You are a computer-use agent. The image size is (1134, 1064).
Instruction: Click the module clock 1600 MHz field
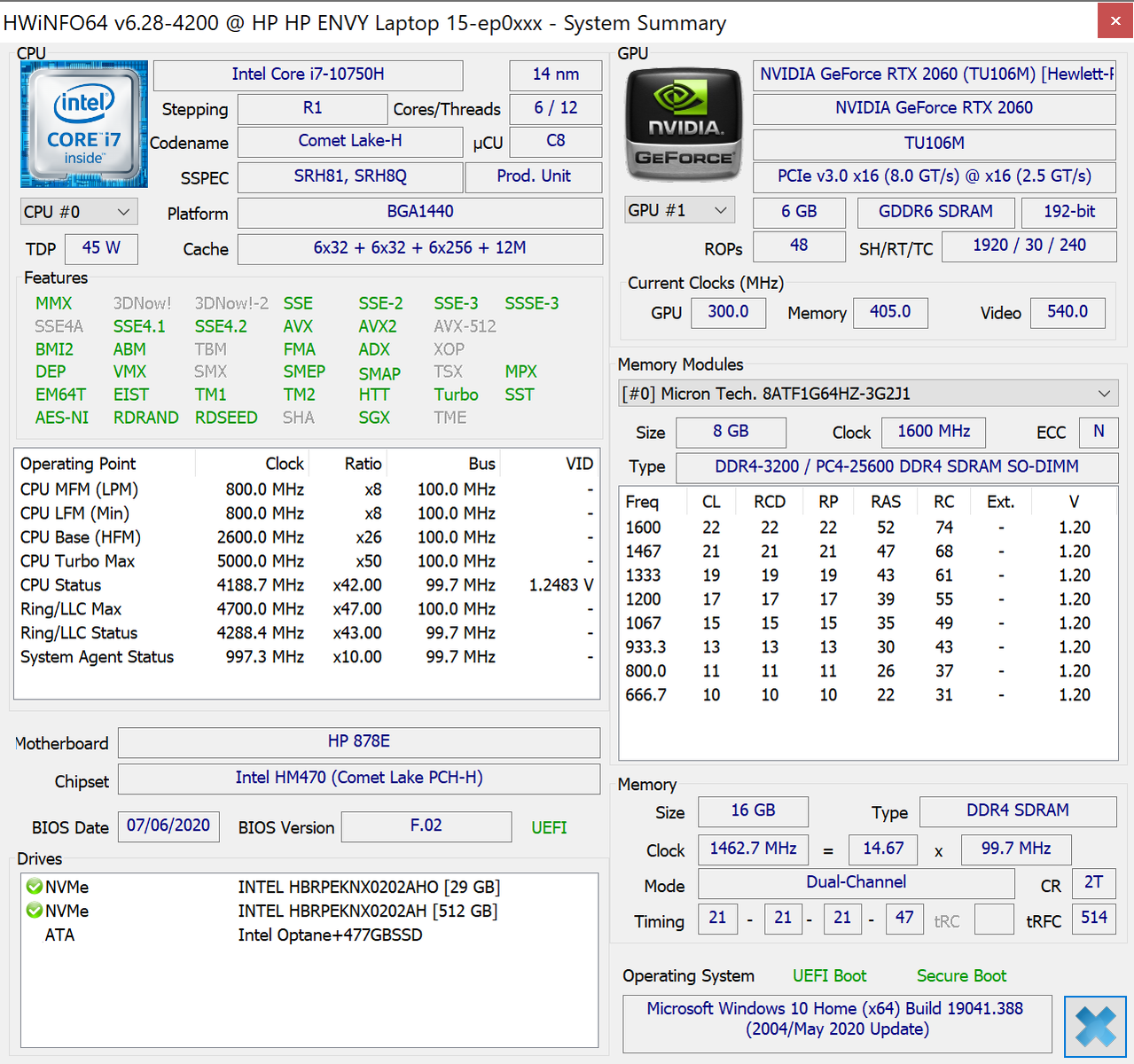pyautogui.click(x=935, y=432)
